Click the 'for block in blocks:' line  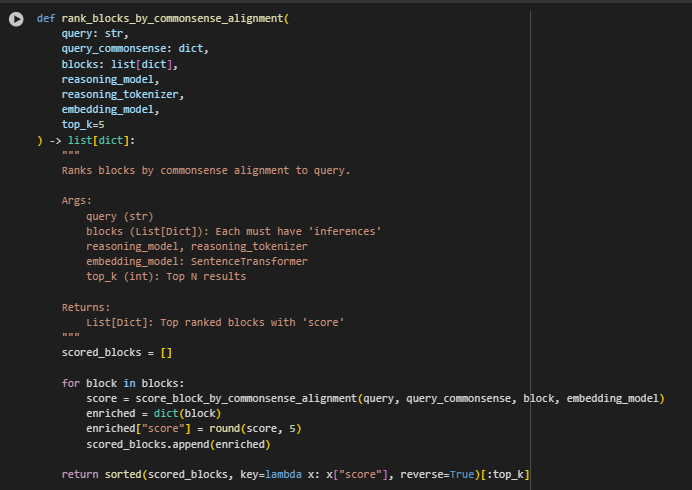click(123, 383)
